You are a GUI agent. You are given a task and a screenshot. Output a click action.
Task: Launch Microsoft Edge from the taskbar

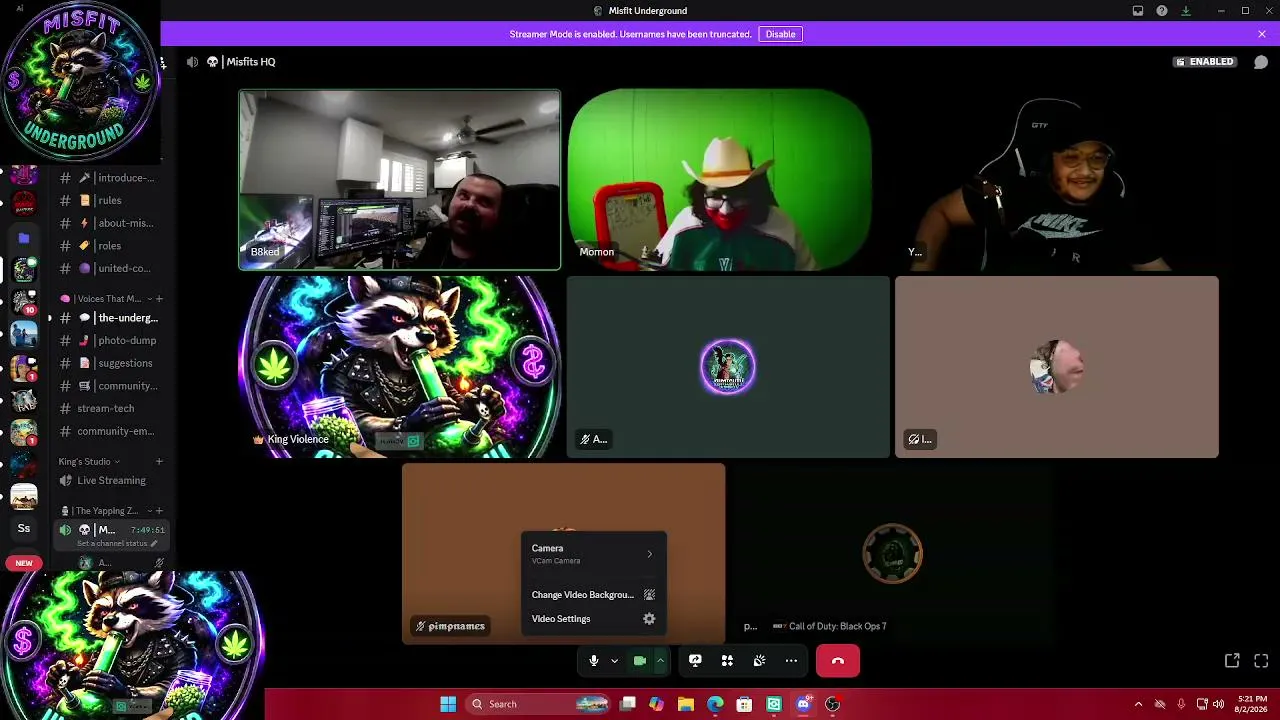tap(715, 704)
